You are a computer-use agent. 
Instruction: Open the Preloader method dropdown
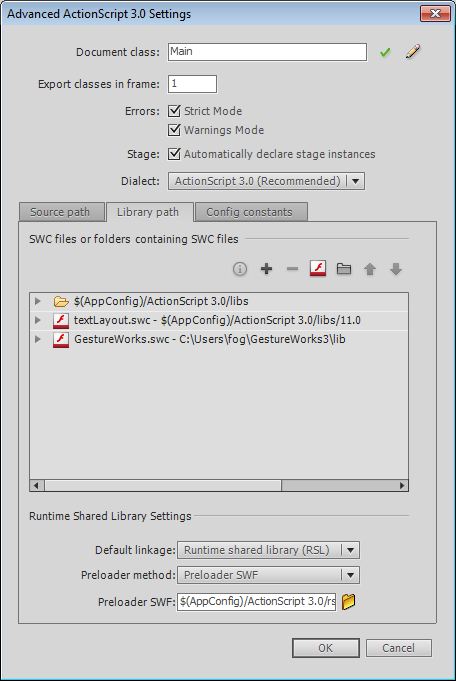[268, 575]
